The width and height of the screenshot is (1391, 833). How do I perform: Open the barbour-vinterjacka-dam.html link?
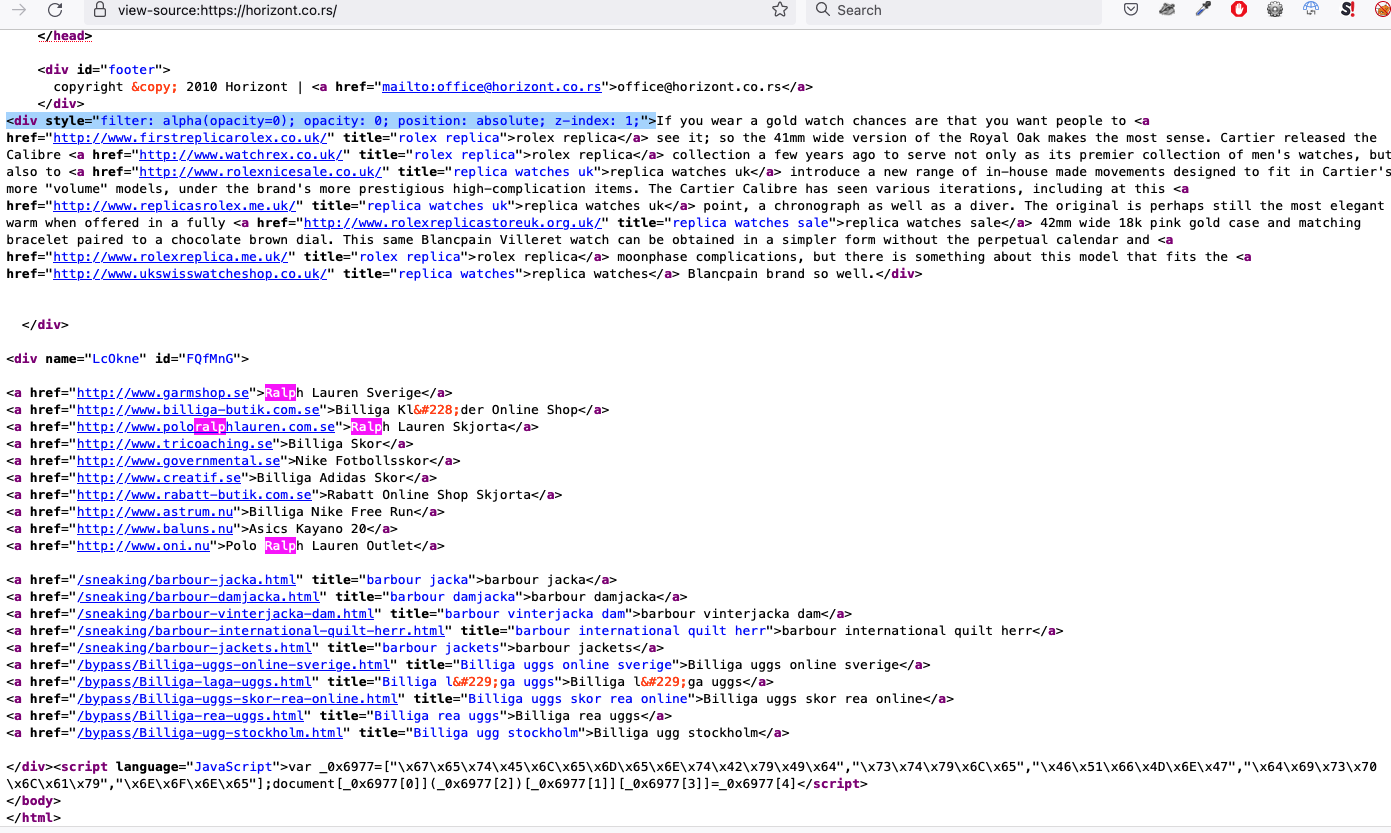coord(225,614)
